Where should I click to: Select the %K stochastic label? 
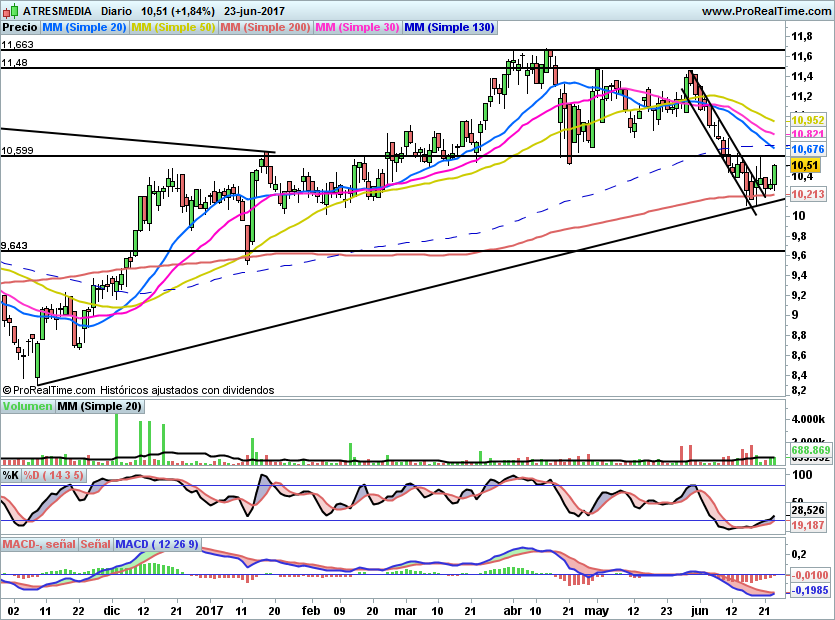11,475
